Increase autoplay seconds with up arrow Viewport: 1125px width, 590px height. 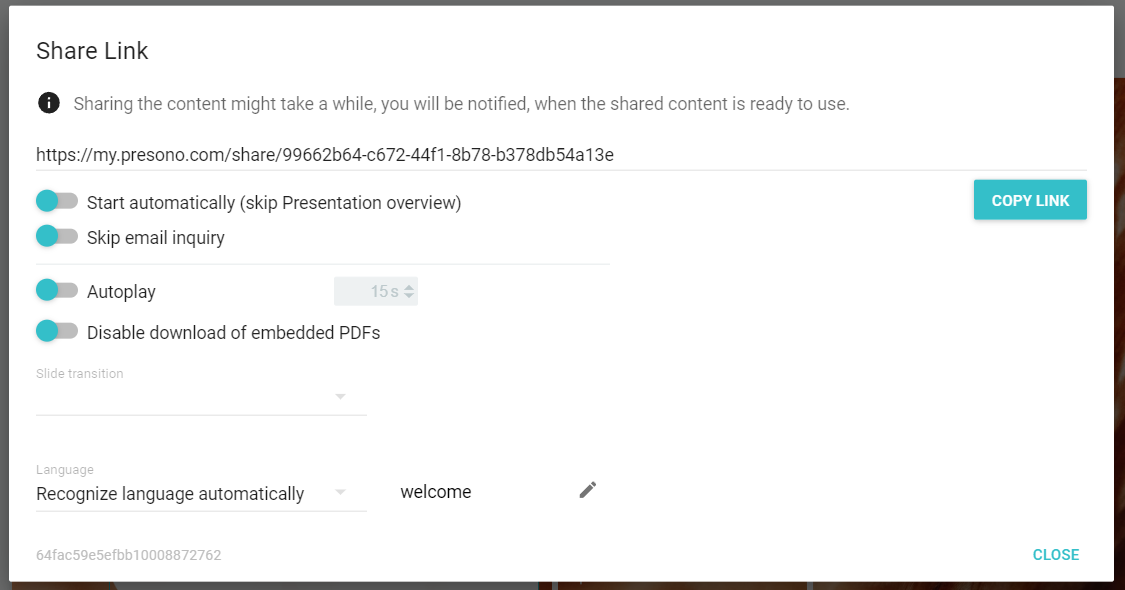pyautogui.click(x=409, y=287)
